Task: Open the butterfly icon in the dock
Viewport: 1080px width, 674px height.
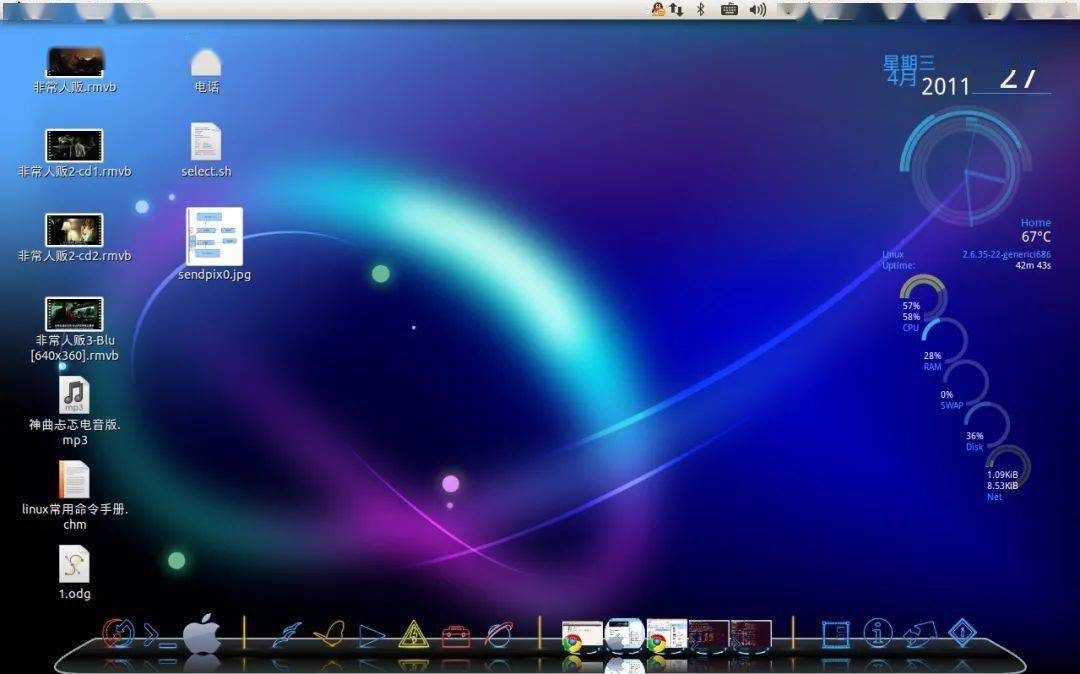Action: 329,634
